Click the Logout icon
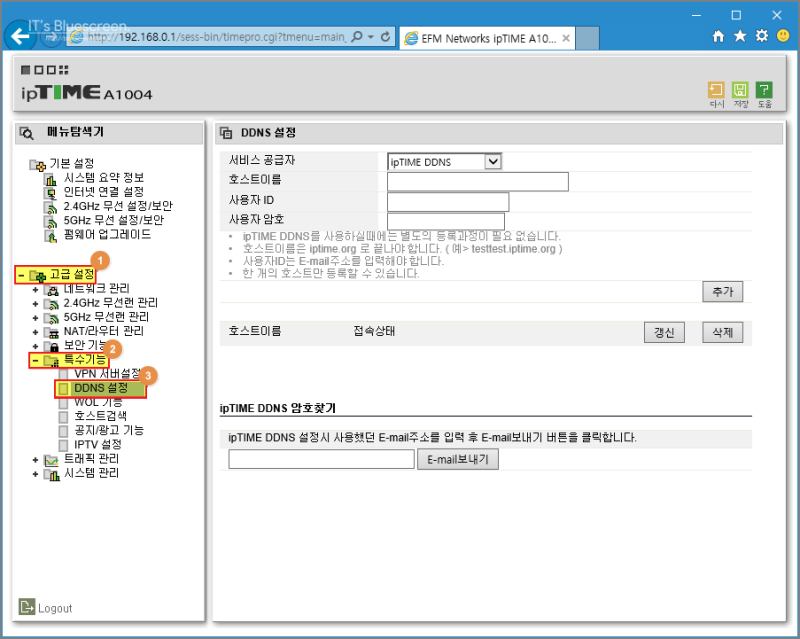 point(27,606)
